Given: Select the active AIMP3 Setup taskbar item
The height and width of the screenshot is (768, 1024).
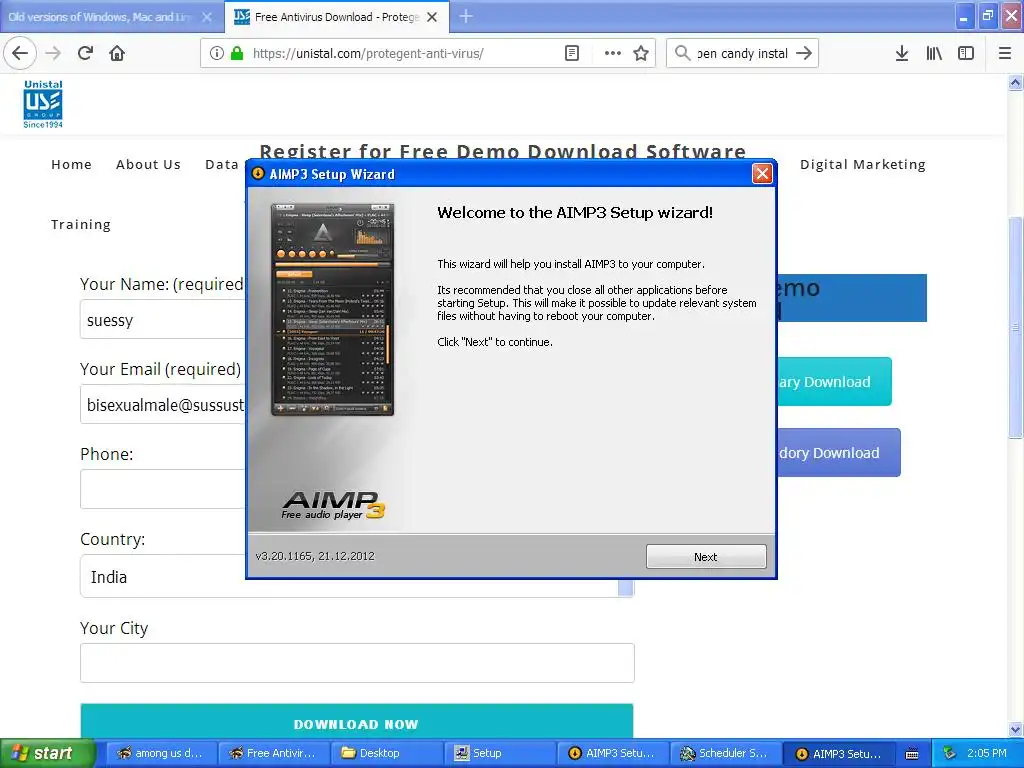Looking at the screenshot, I should pos(839,753).
